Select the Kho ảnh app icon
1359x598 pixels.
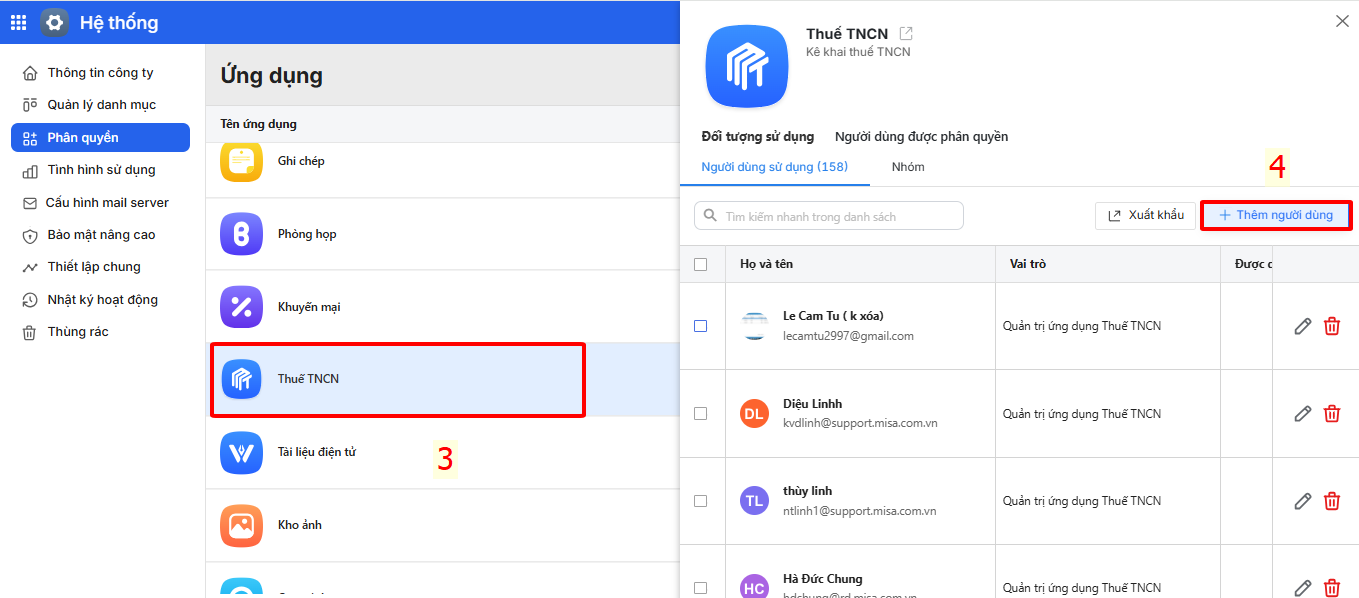[x=241, y=525]
